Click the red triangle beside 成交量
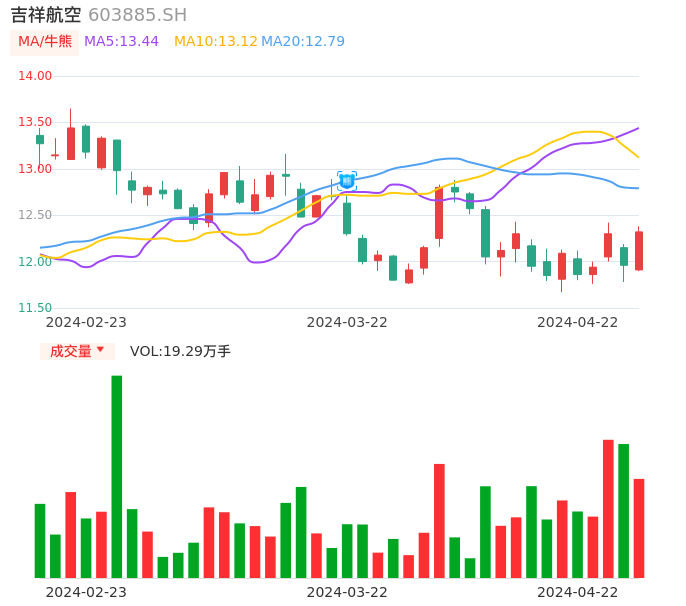 pos(100,350)
